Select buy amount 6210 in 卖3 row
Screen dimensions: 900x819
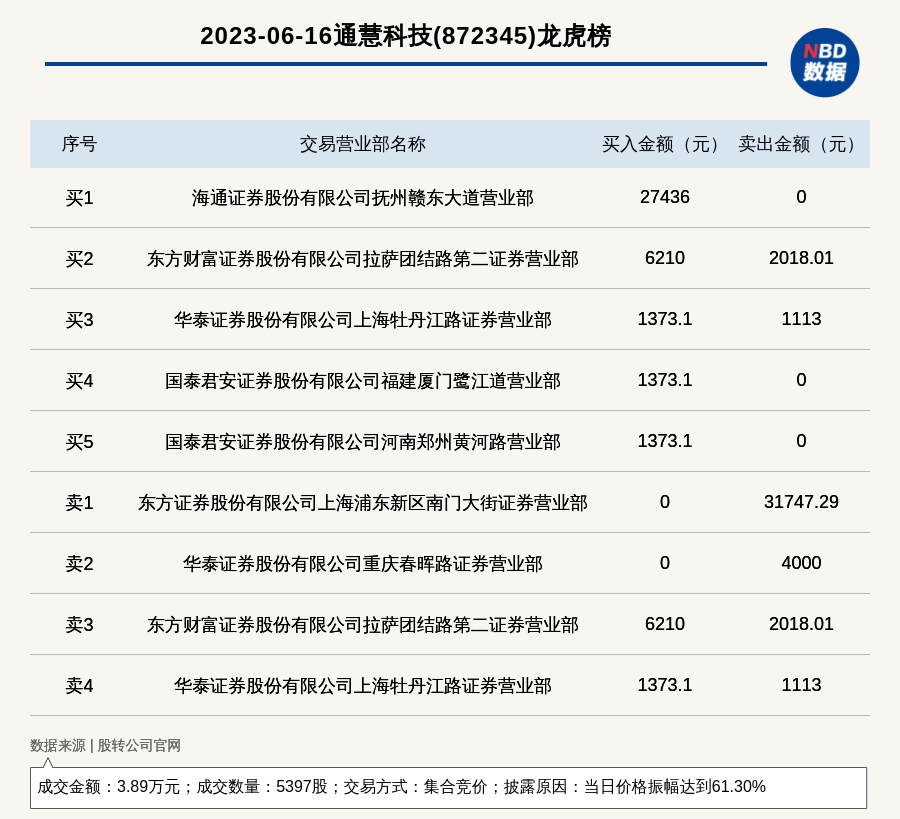pos(665,623)
